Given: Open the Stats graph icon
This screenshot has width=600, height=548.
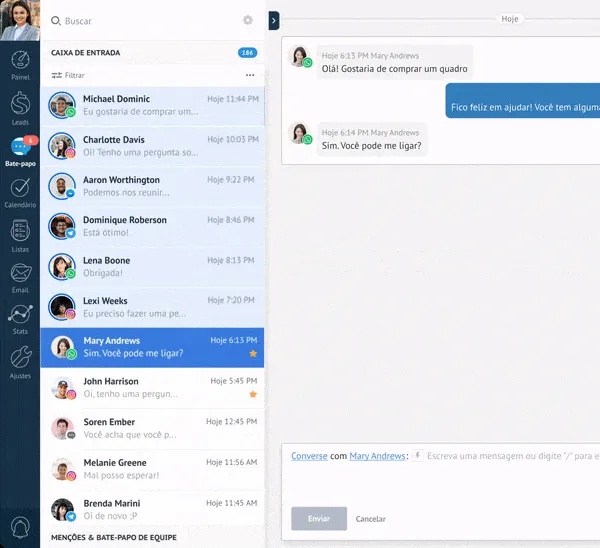Looking at the screenshot, I should (20, 314).
